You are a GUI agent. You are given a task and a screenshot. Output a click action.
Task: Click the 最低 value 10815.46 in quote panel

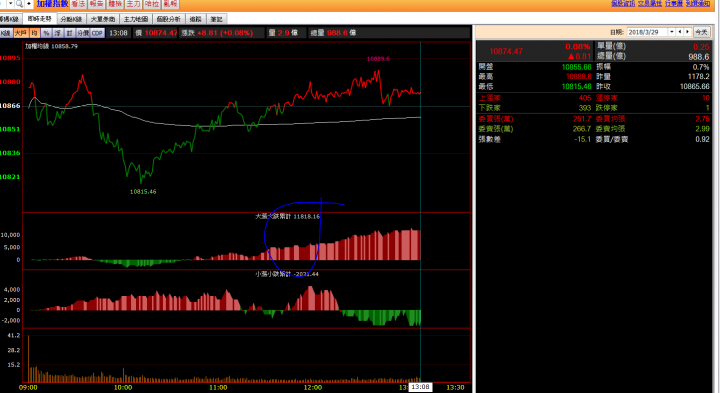click(576, 86)
